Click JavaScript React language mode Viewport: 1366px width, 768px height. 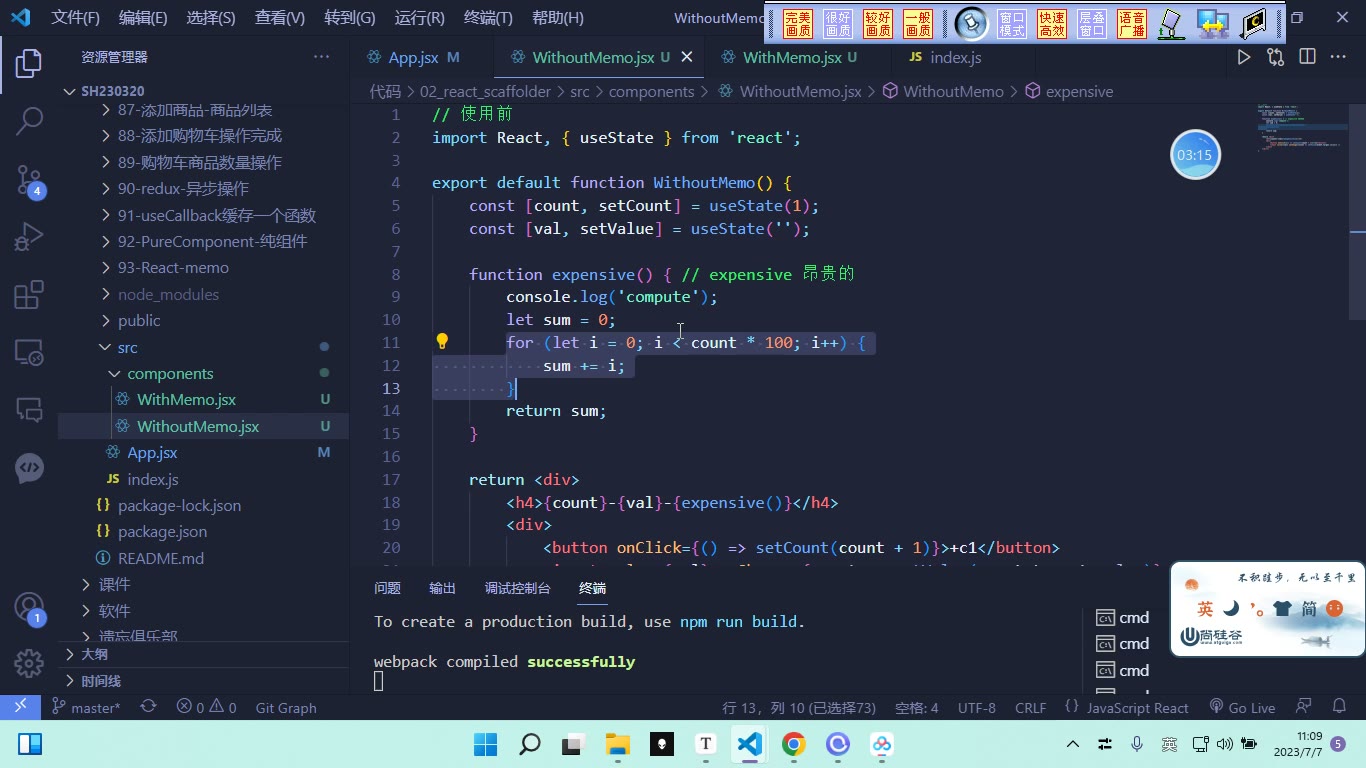1137,707
